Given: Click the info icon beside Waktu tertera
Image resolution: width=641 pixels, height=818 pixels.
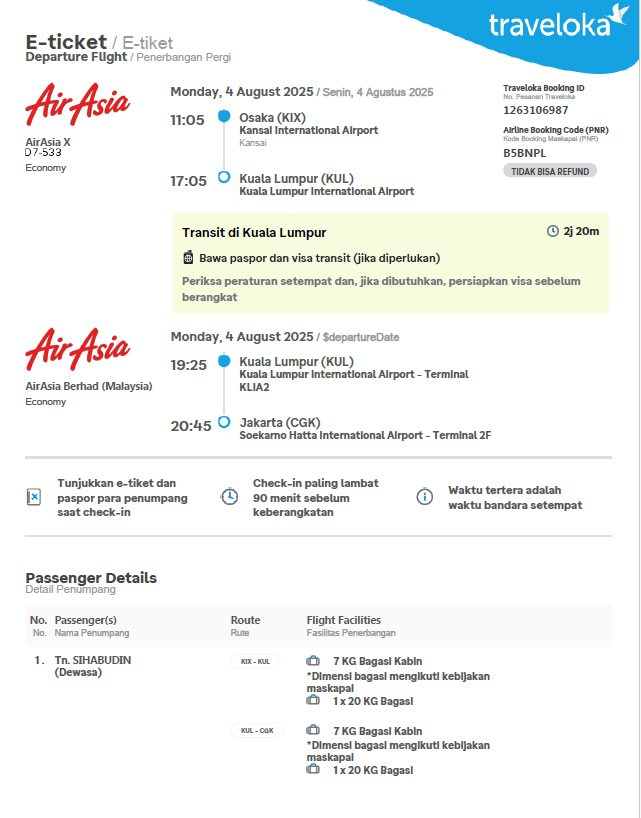Looking at the screenshot, I should [425, 497].
